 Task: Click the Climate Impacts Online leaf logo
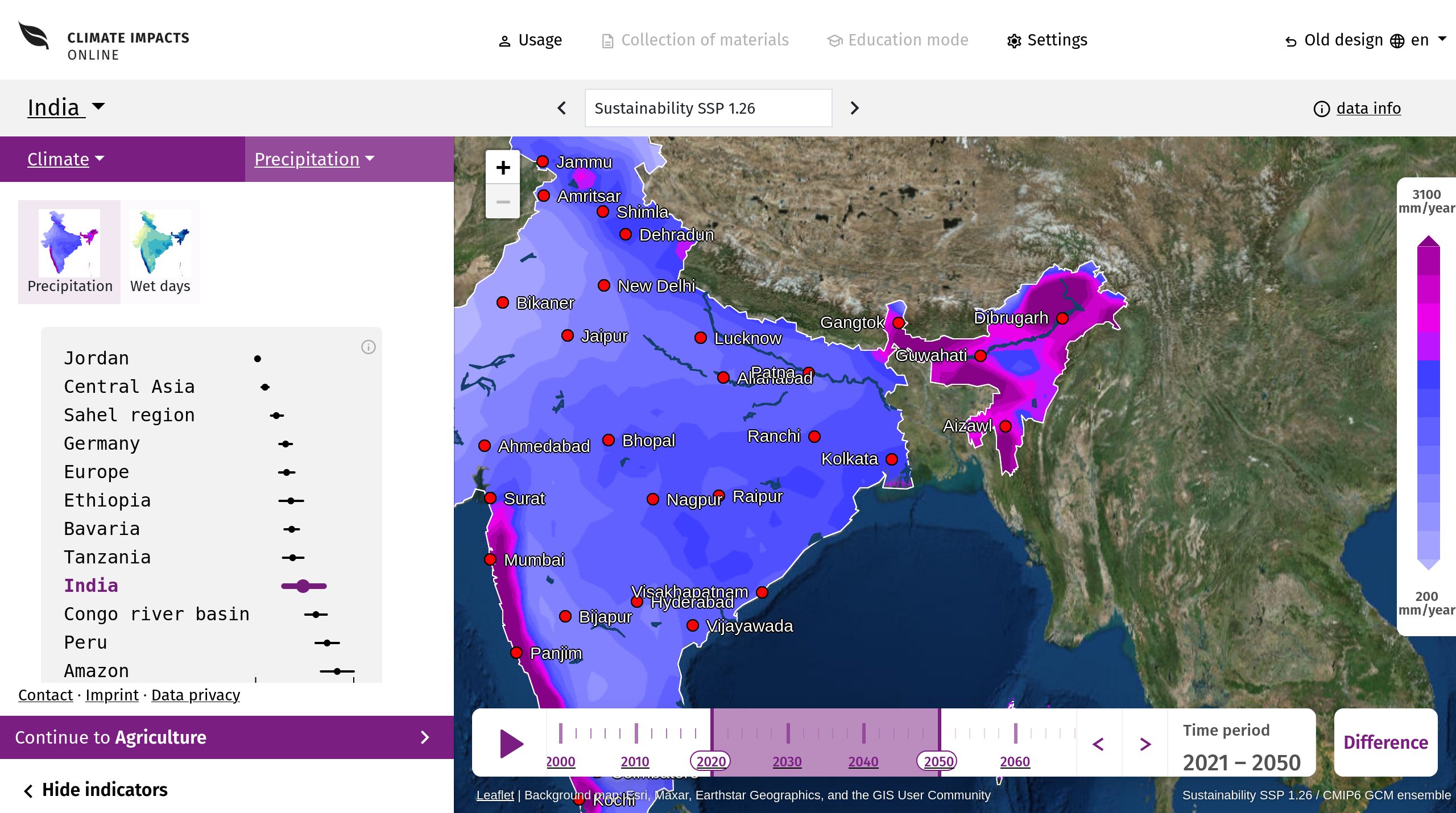34,36
